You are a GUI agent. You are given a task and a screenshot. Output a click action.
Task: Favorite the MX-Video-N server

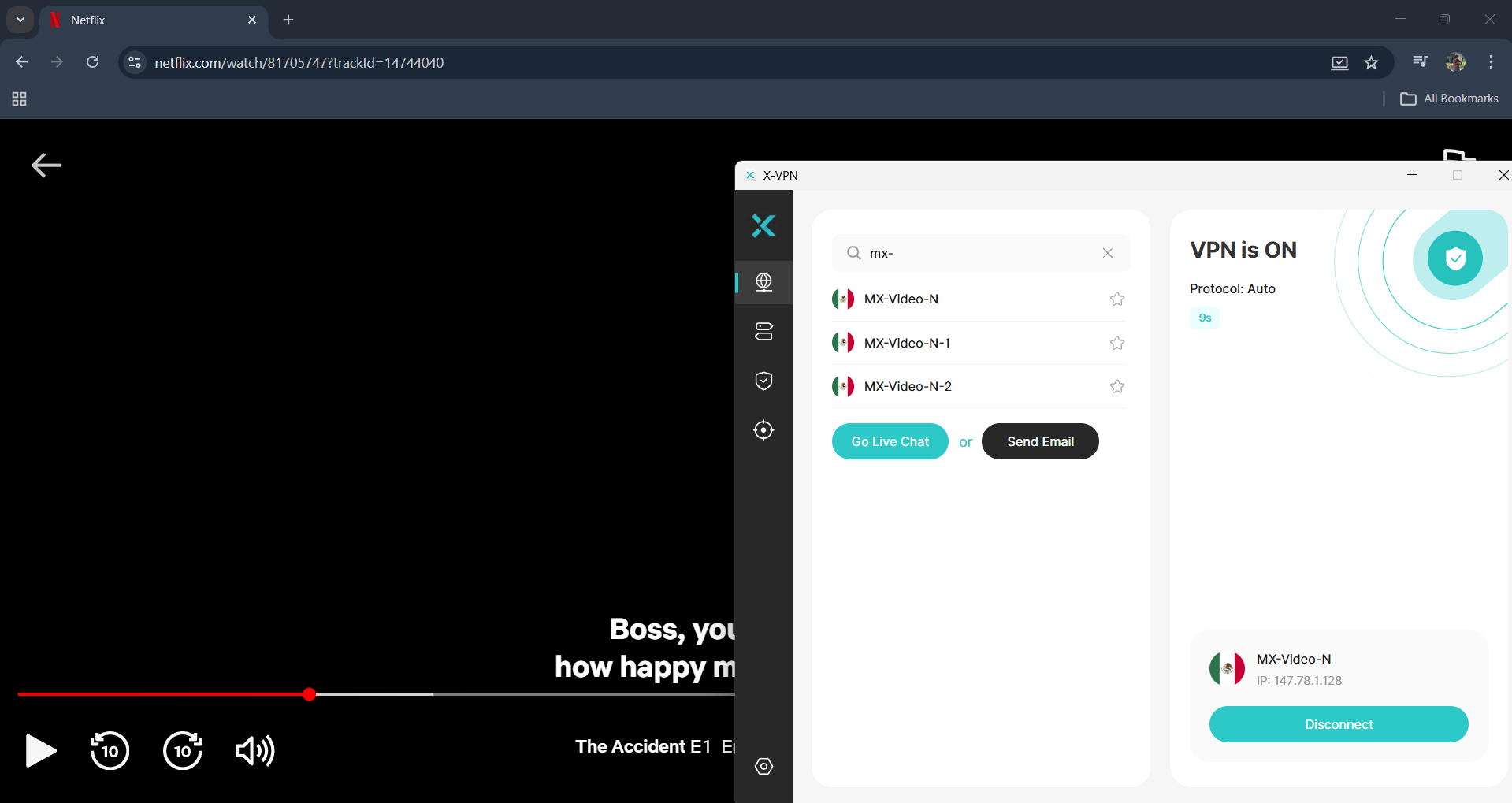(x=1116, y=299)
